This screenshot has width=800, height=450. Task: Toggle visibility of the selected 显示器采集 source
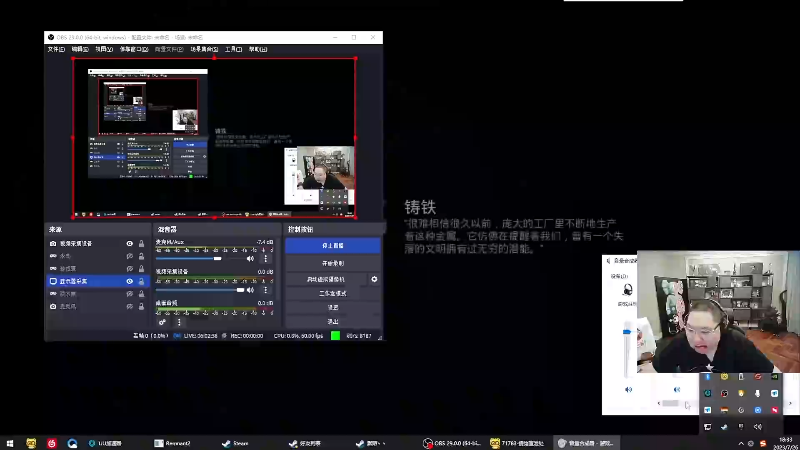click(x=130, y=281)
